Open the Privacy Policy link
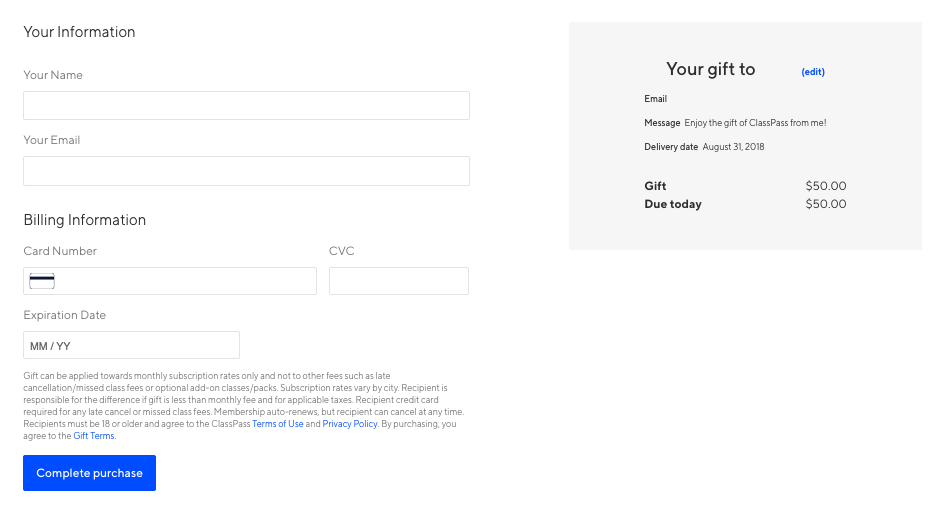Viewport: 945px width, 517px height. tap(350, 424)
